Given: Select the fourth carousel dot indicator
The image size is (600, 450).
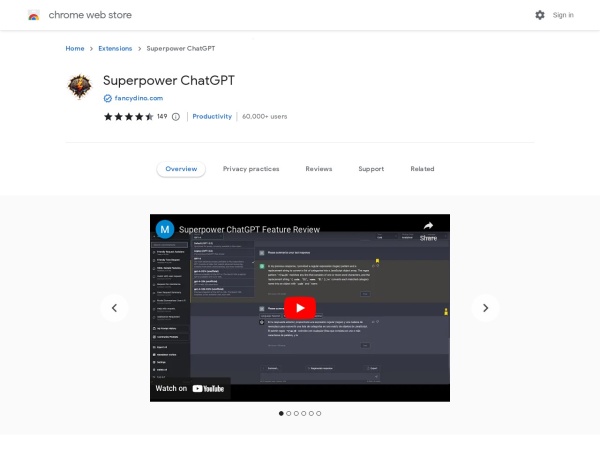Looking at the screenshot, I should (x=304, y=413).
